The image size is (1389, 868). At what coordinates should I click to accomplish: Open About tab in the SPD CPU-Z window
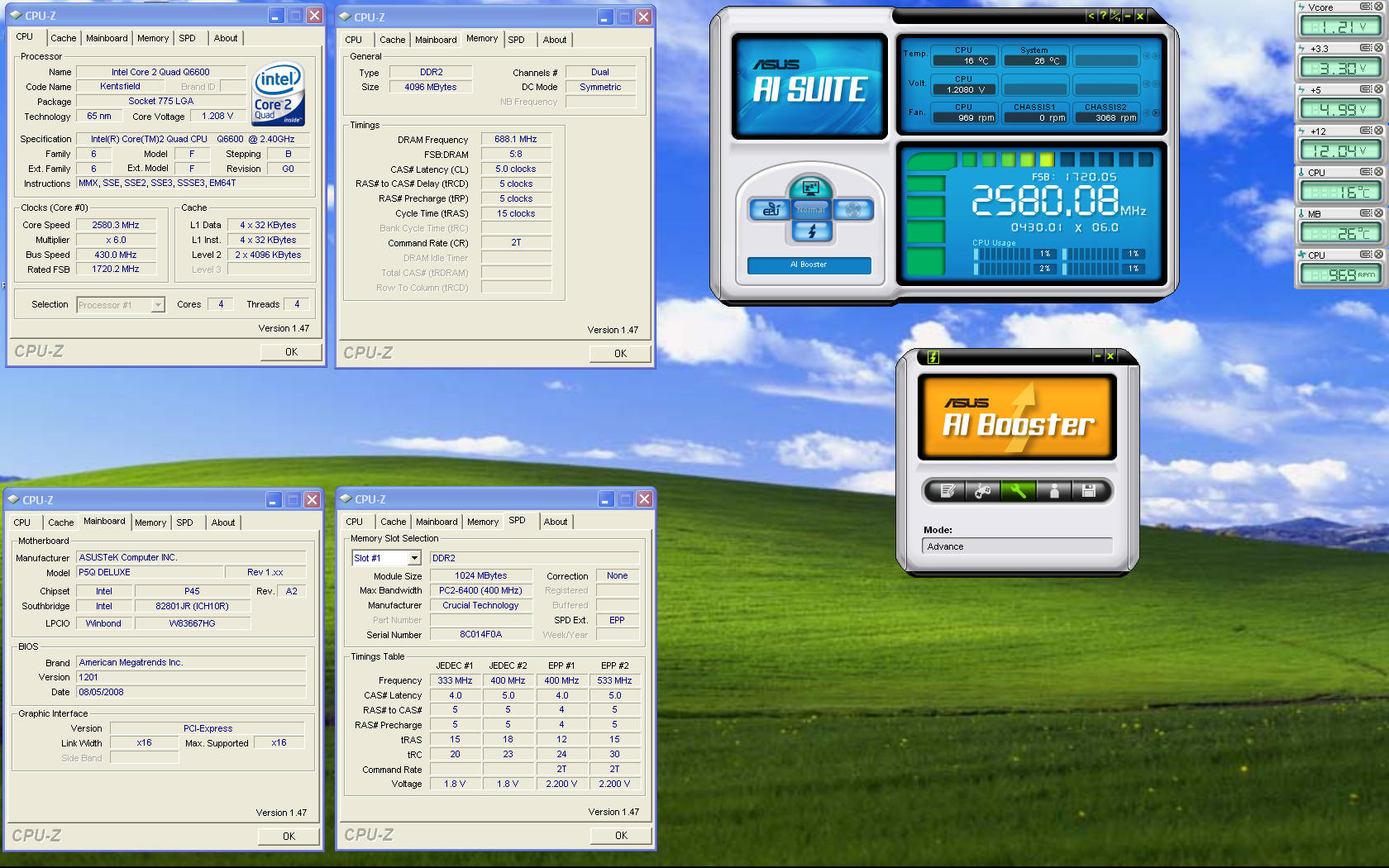556,522
